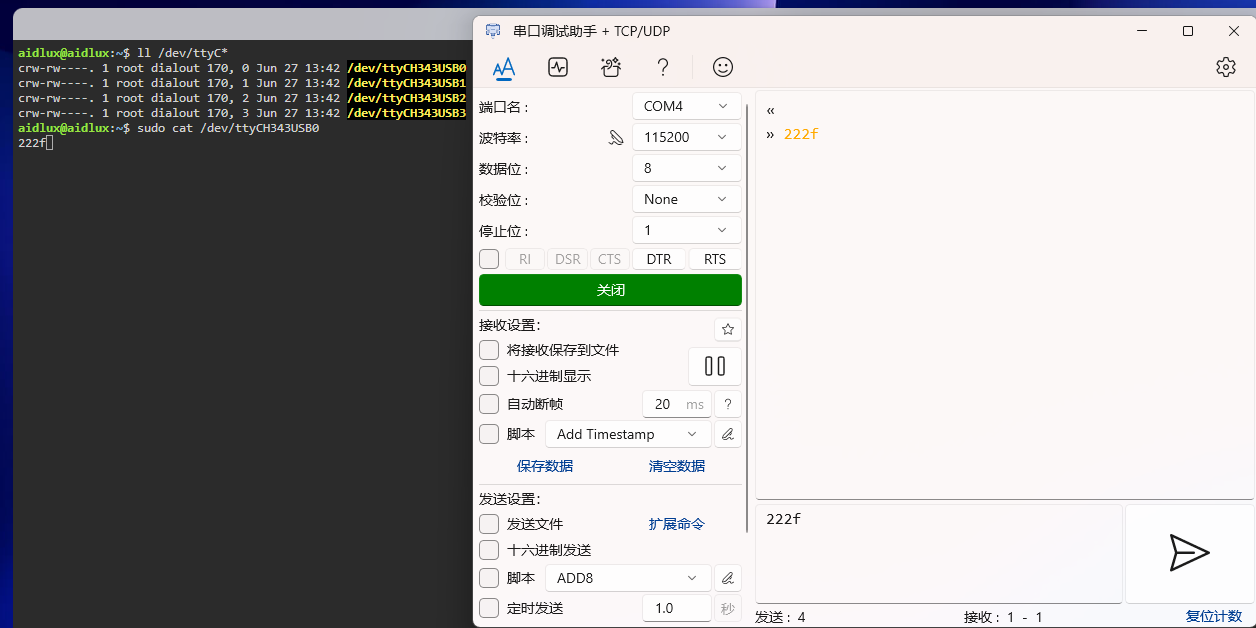Click the send arrow to transmit 222f
Screen dimensions: 1256x628
click(x=1188, y=554)
